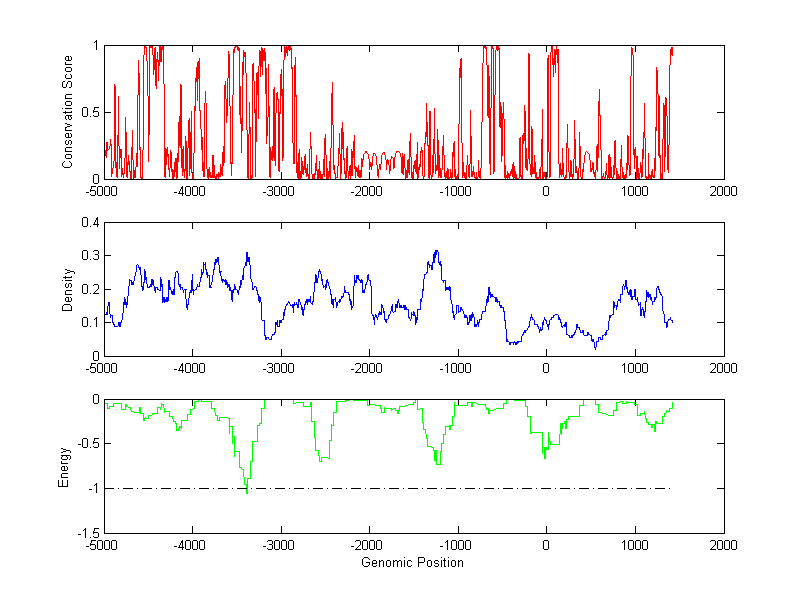Click the Energy y-axis label
Viewport: 800px width, 599px height.
(64, 466)
